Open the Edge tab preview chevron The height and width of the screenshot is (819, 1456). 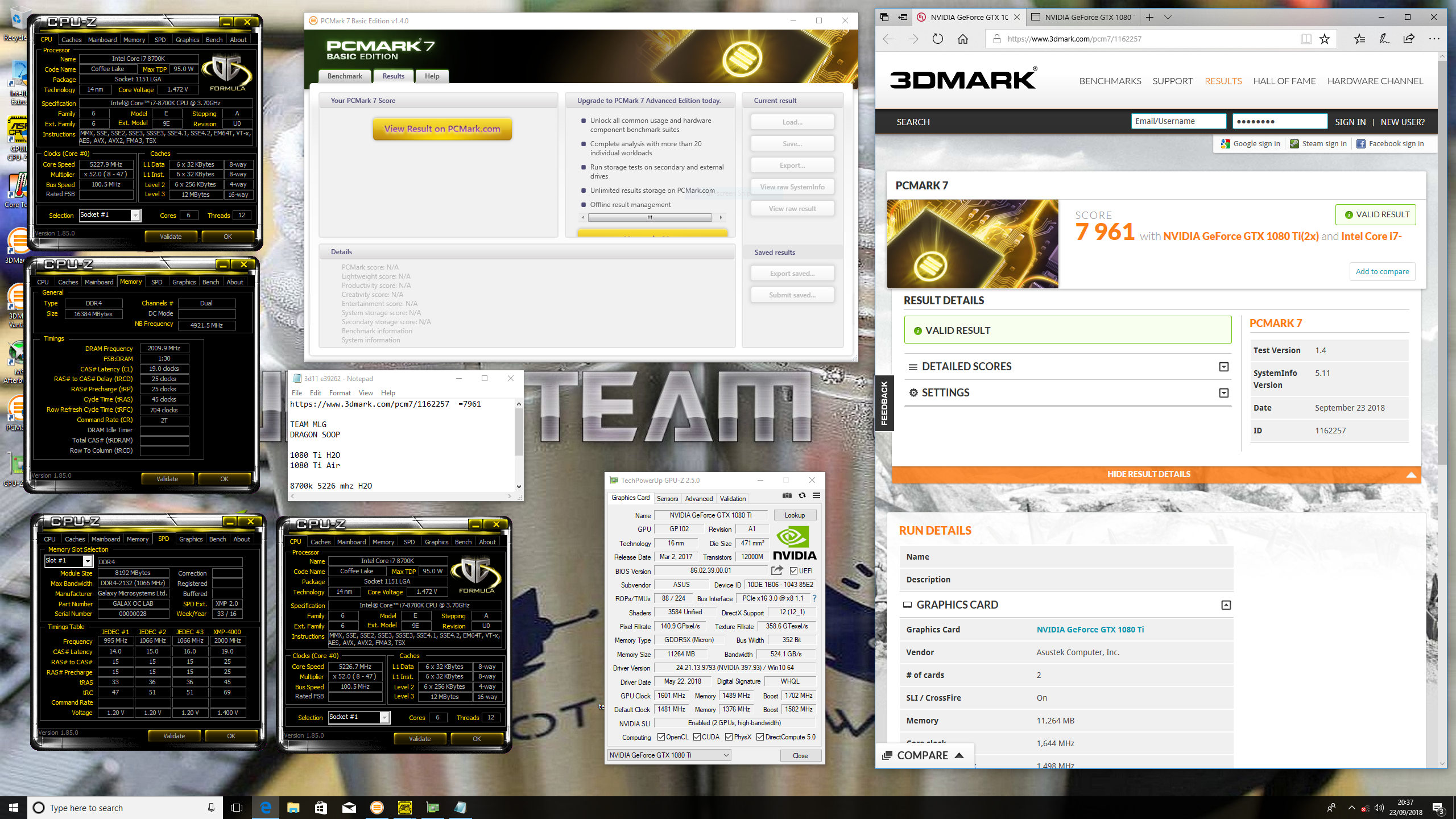(1168, 17)
